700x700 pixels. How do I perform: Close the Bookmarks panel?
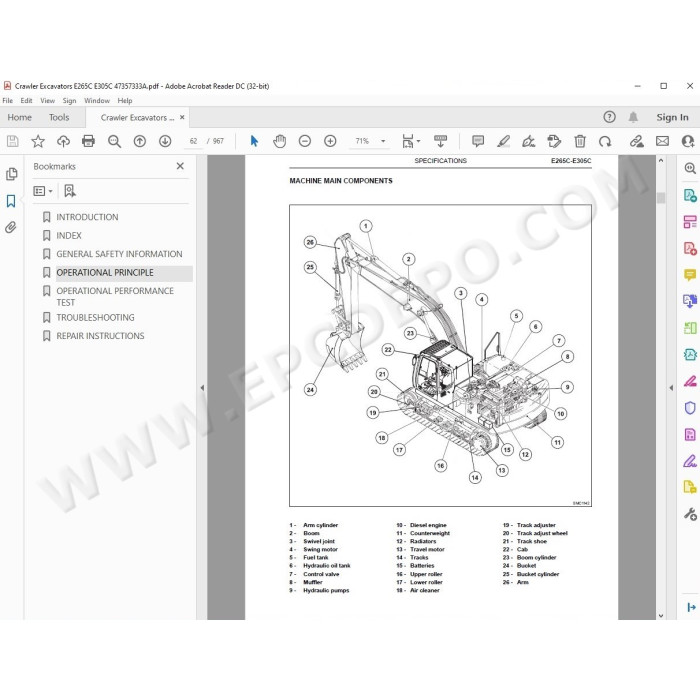pyautogui.click(x=180, y=166)
